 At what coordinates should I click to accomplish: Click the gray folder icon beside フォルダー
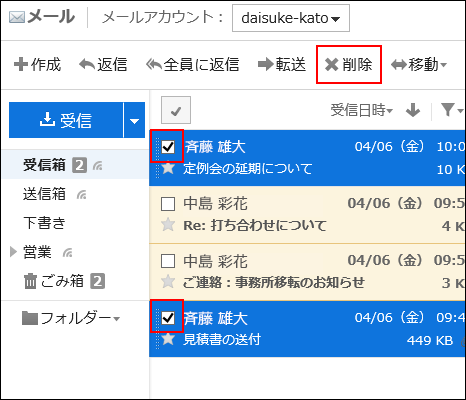click(x=30, y=318)
